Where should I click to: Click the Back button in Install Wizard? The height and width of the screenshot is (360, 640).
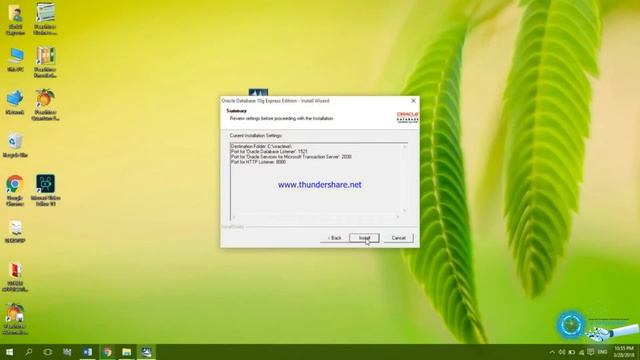334,238
